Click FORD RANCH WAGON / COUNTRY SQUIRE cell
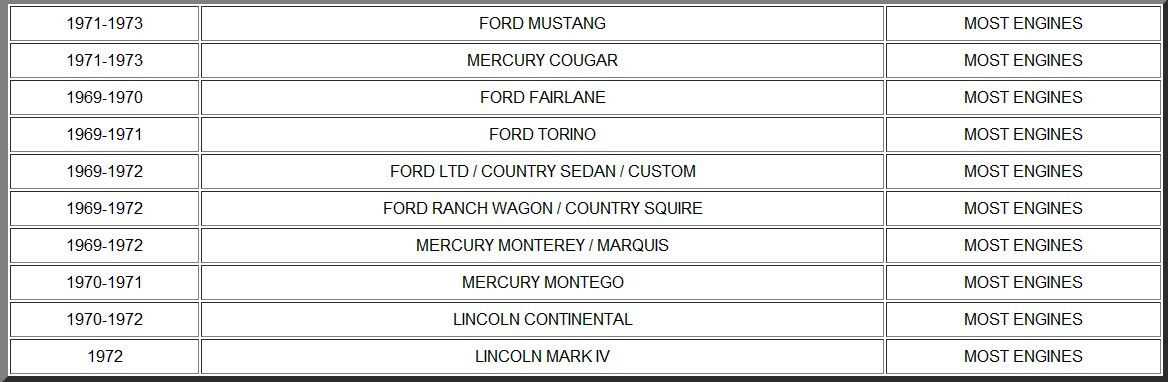 click(542, 208)
